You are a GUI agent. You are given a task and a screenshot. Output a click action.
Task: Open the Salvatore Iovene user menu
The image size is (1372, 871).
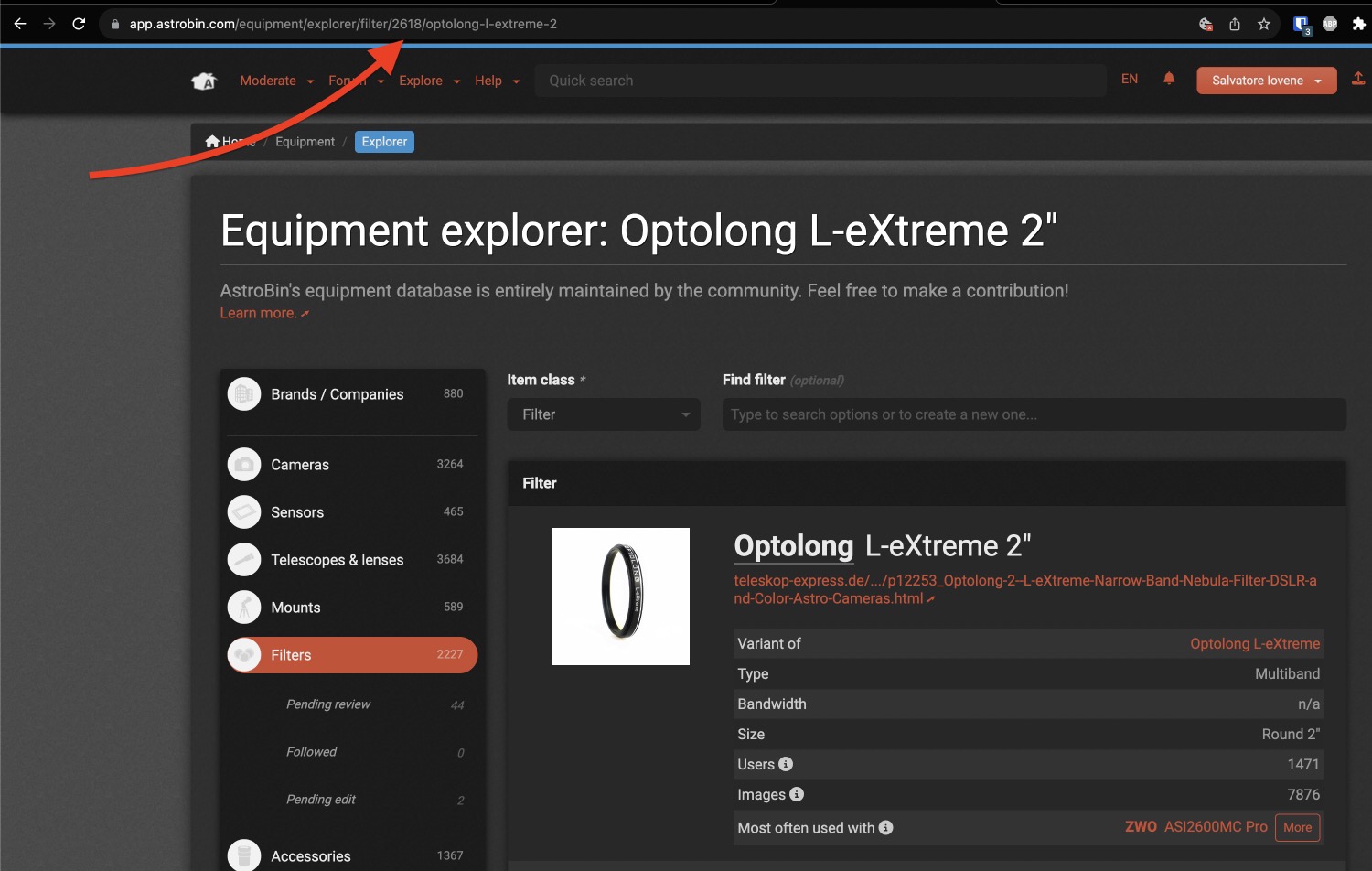[x=1267, y=81]
